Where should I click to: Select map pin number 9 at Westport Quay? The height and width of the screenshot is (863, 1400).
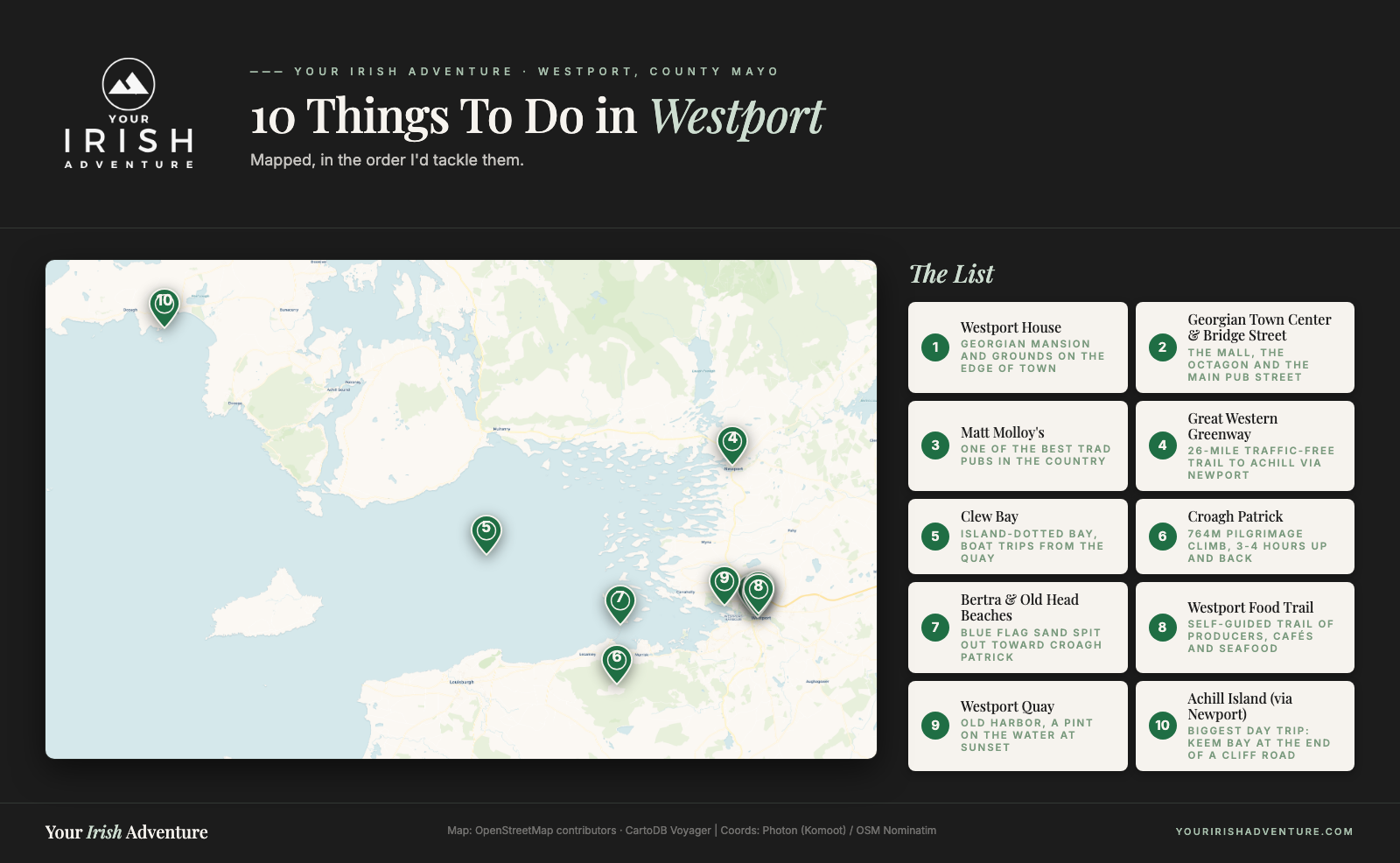724,585
